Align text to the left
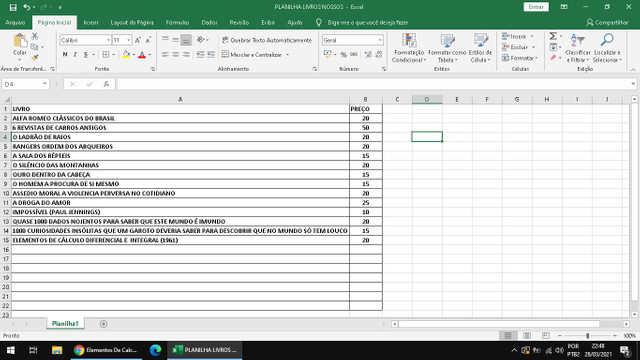 click(x=165, y=54)
